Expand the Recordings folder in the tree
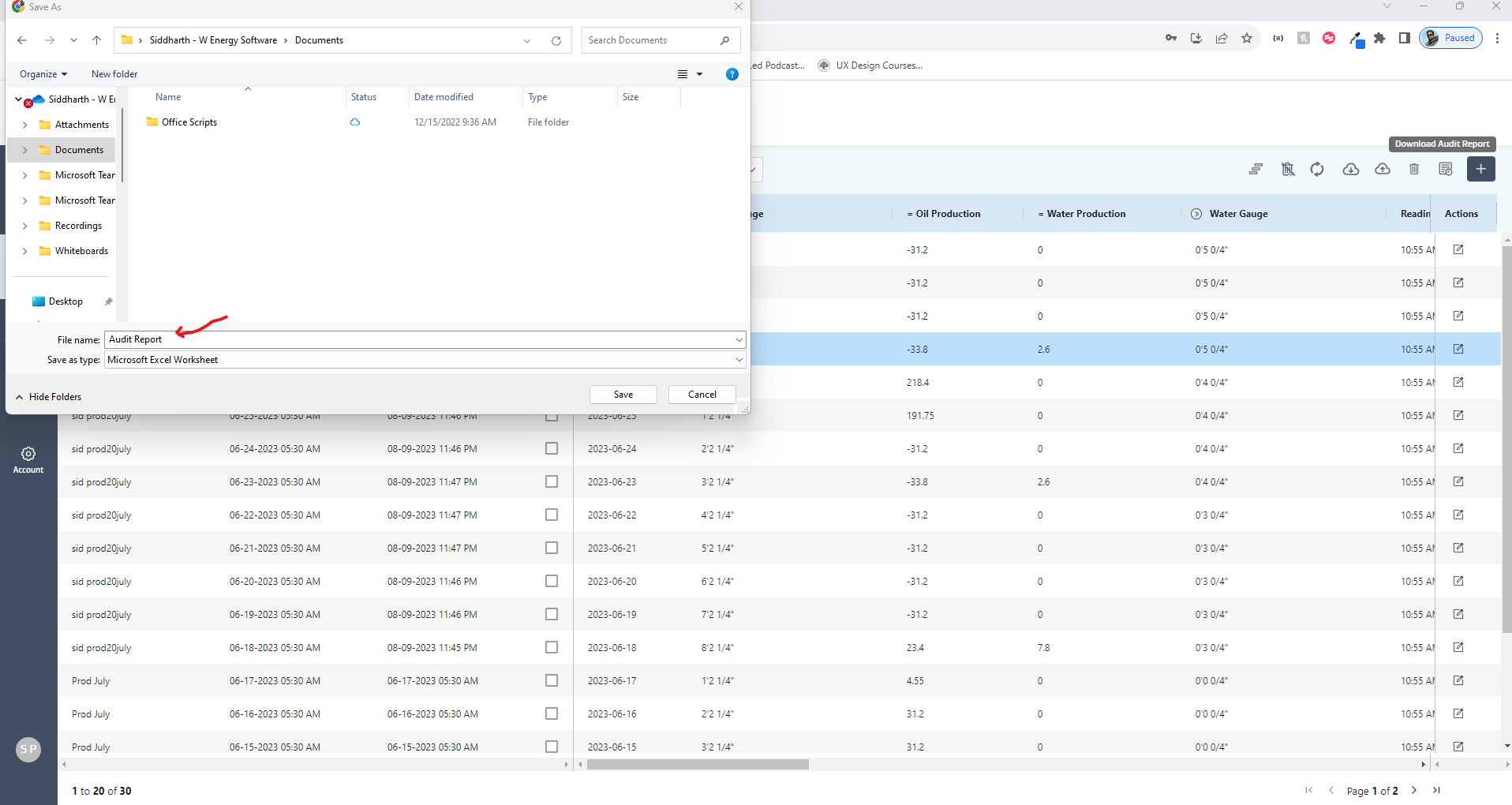Viewport: 1512px width, 805px height. [25, 227]
